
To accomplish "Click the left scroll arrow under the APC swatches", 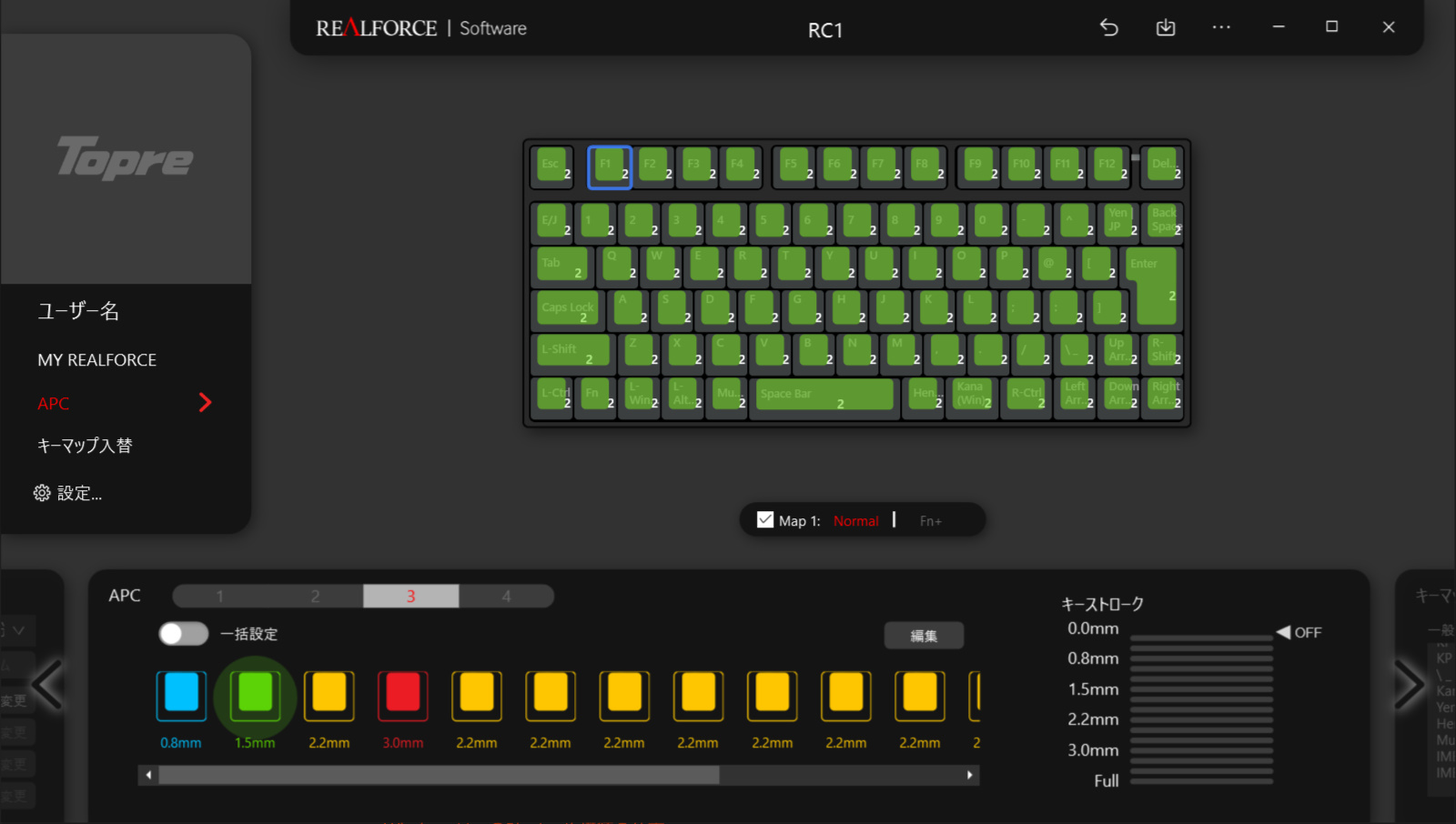I will coord(148,775).
